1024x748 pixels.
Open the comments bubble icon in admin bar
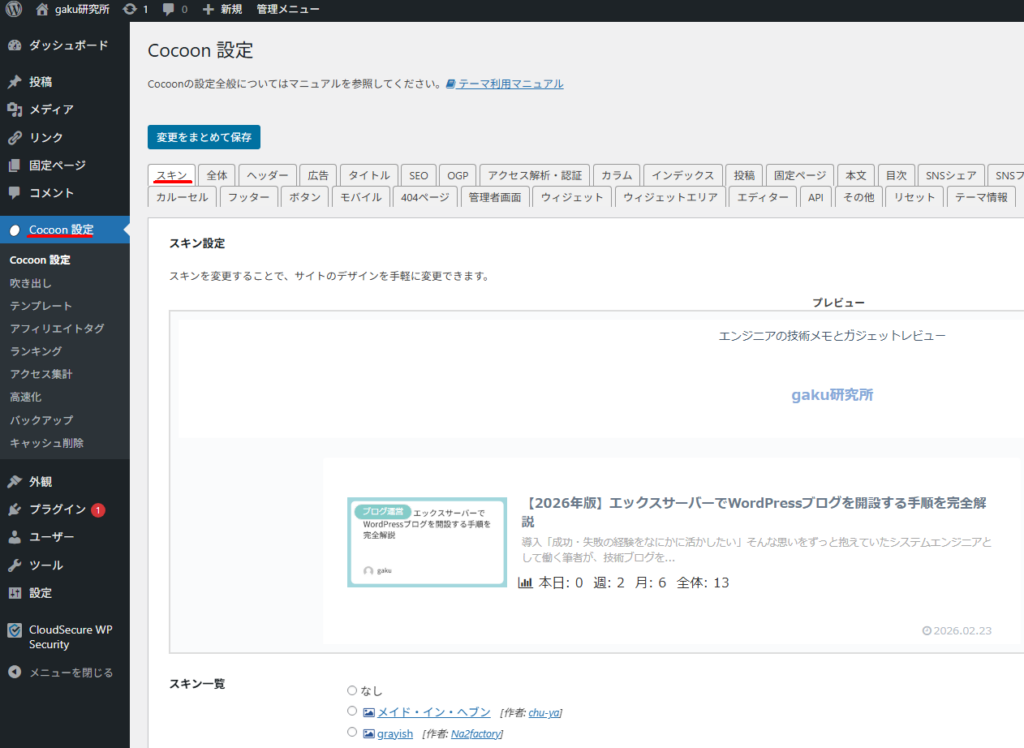pyautogui.click(x=168, y=9)
